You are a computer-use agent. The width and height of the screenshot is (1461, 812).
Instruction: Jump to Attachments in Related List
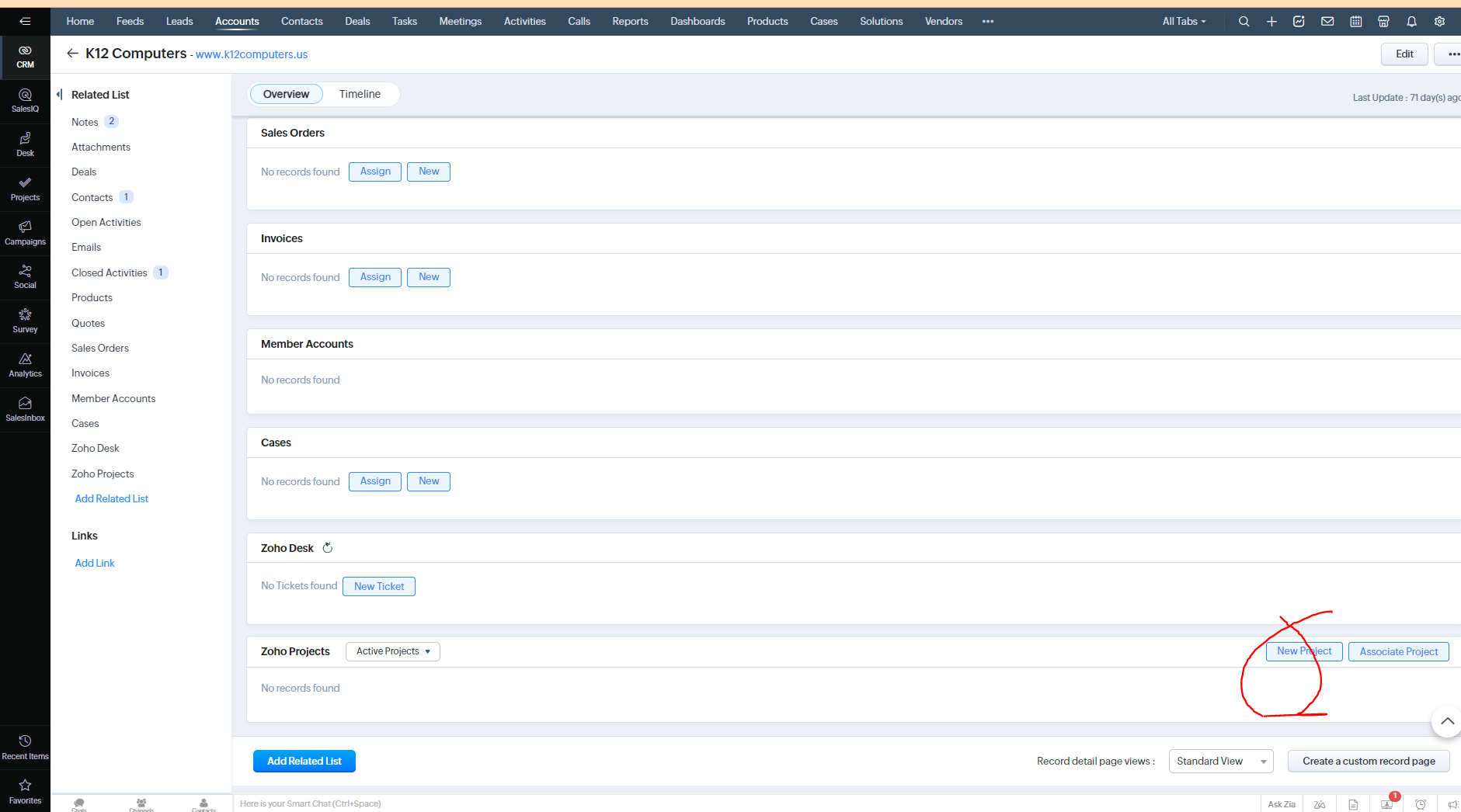point(101,147)
